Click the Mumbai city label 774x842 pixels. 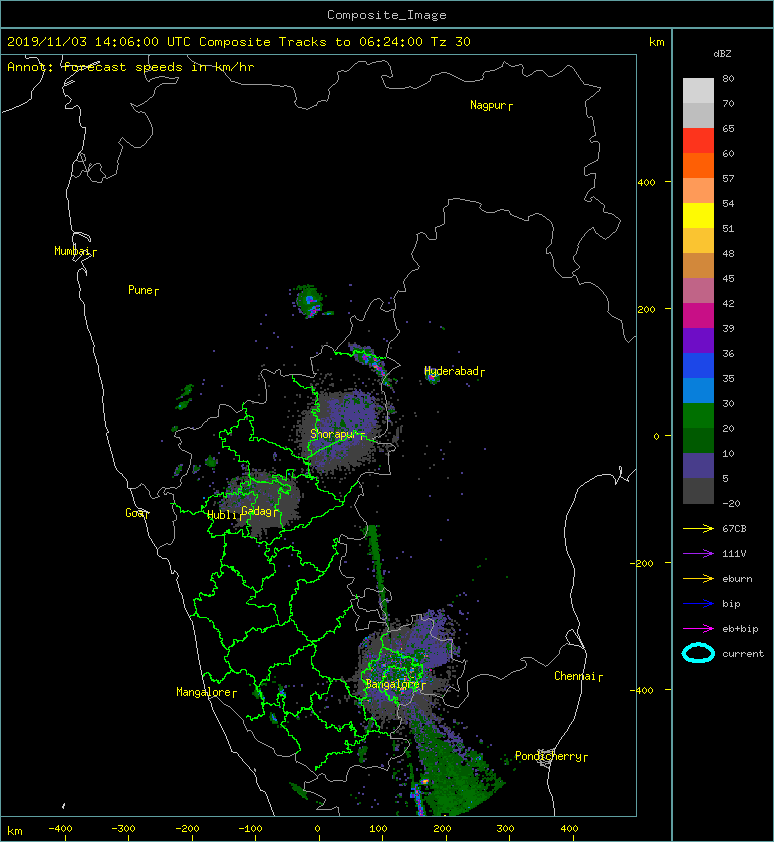coord(75,251)
